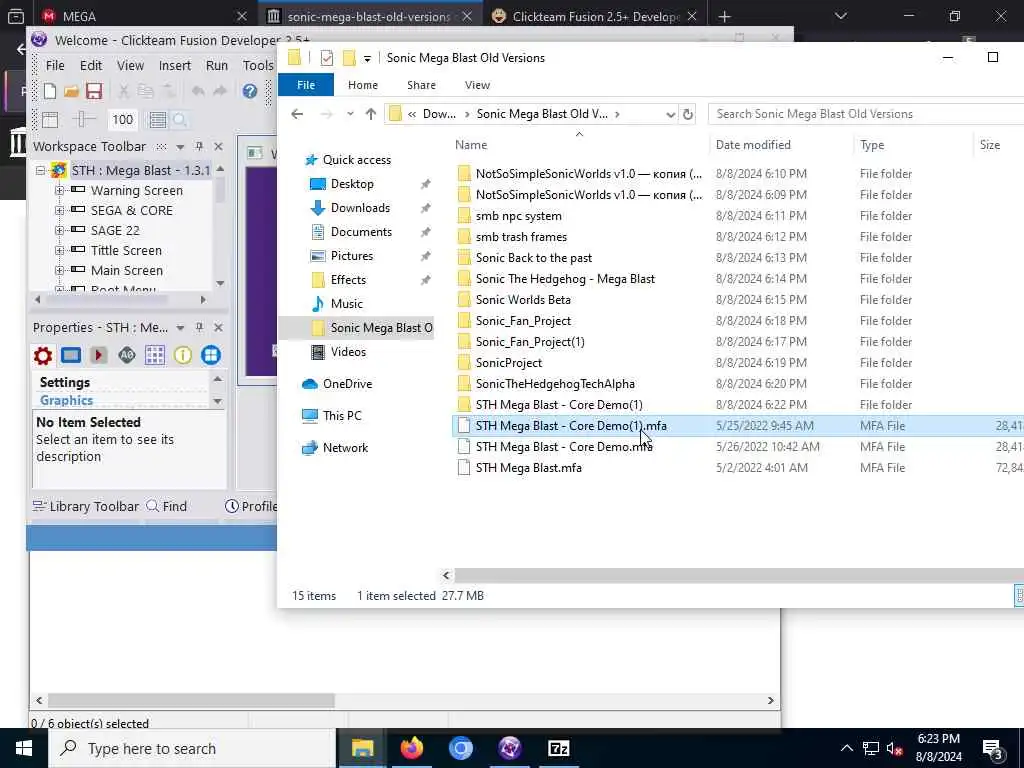Open the Edit menu in Fusion
1024x768 pixels.
click(x=91, y=65)
